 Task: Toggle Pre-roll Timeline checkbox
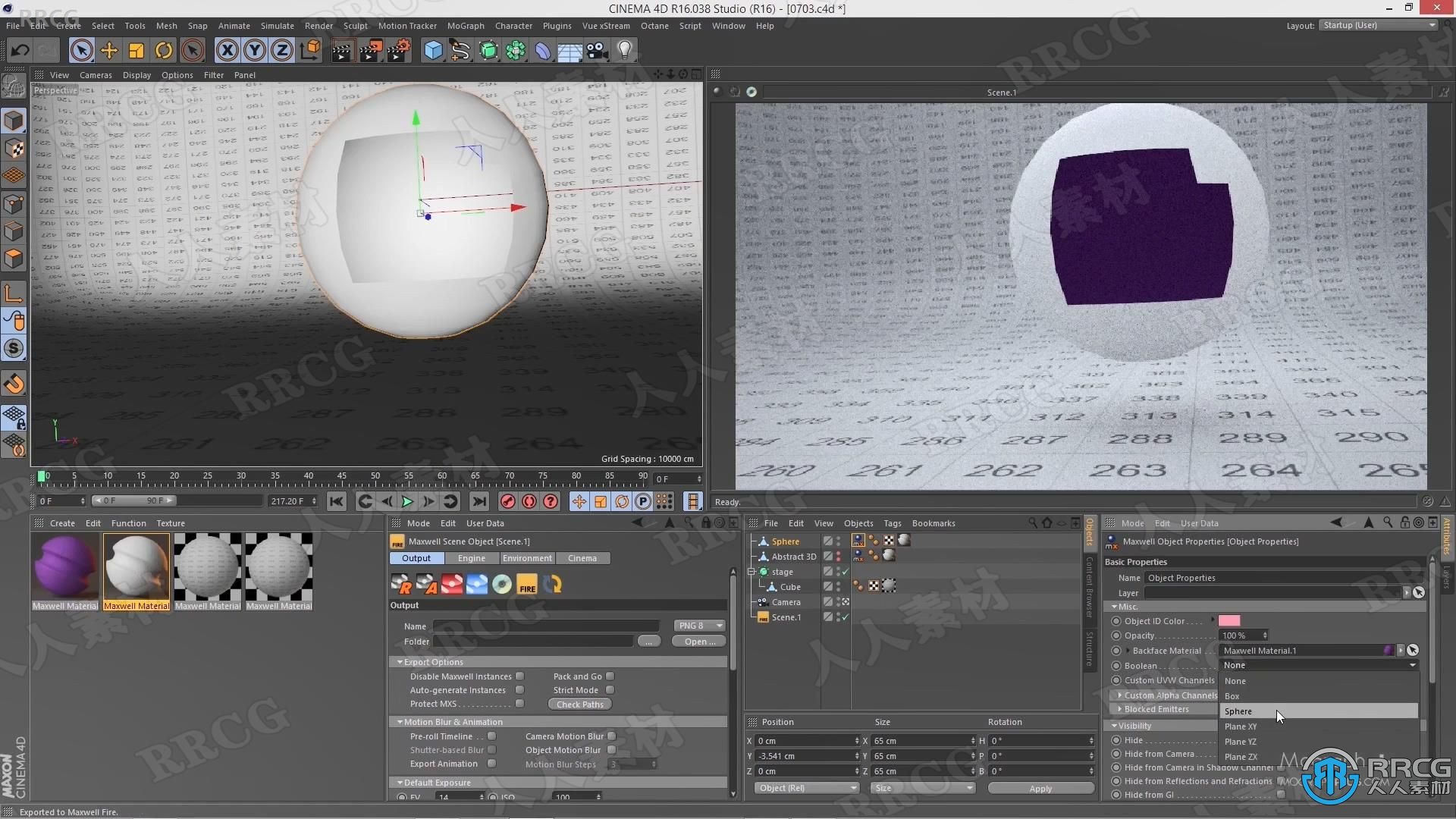491,736
